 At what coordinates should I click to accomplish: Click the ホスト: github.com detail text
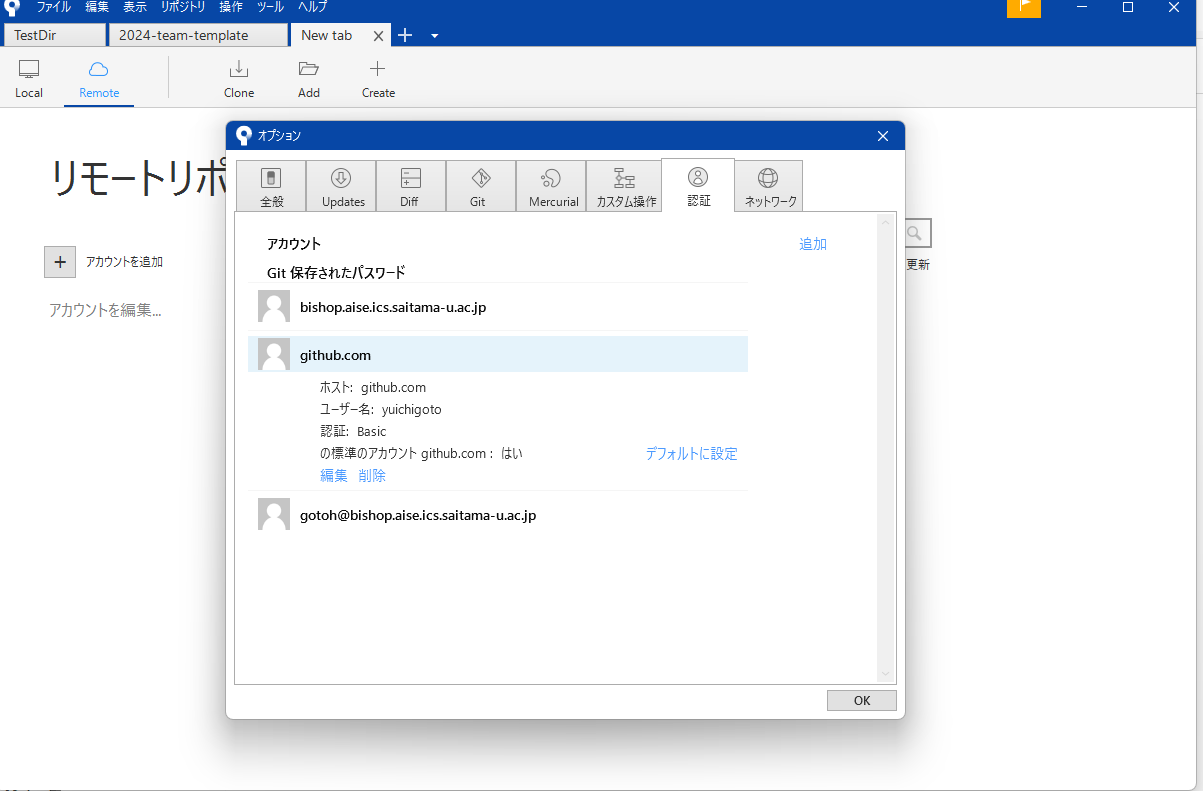(x=373, y=387)
